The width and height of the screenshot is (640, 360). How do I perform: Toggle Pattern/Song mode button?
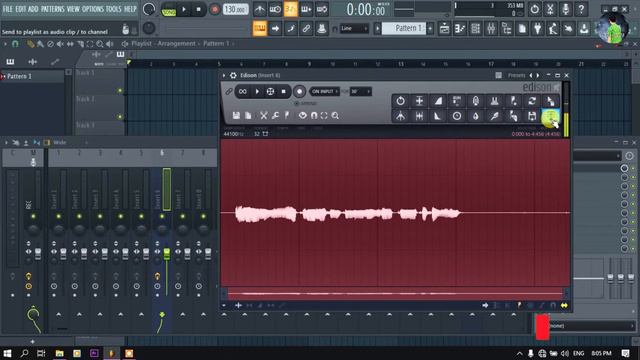(168, 9)
